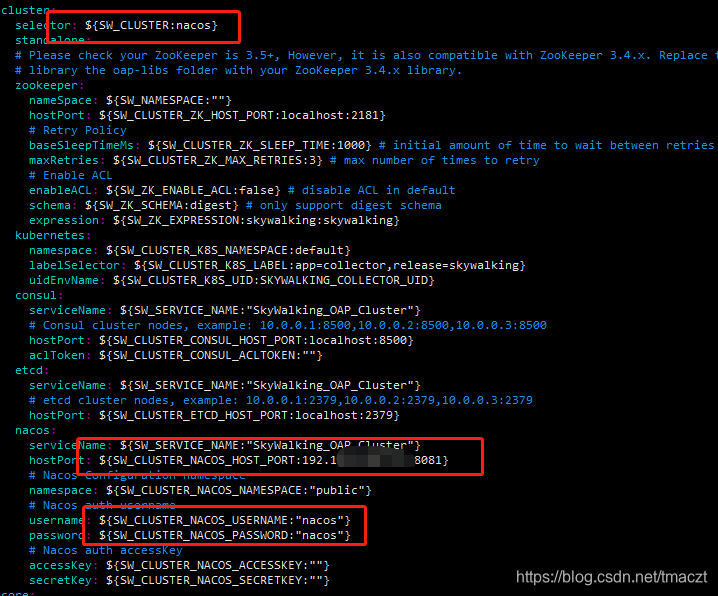The width and height of the screenshot is (718, 596).
Task: Click the ${SW_CLUSTER_ETCD_HOST_PORT:localhost:2379} value
Action: click(x=249, y=416)
